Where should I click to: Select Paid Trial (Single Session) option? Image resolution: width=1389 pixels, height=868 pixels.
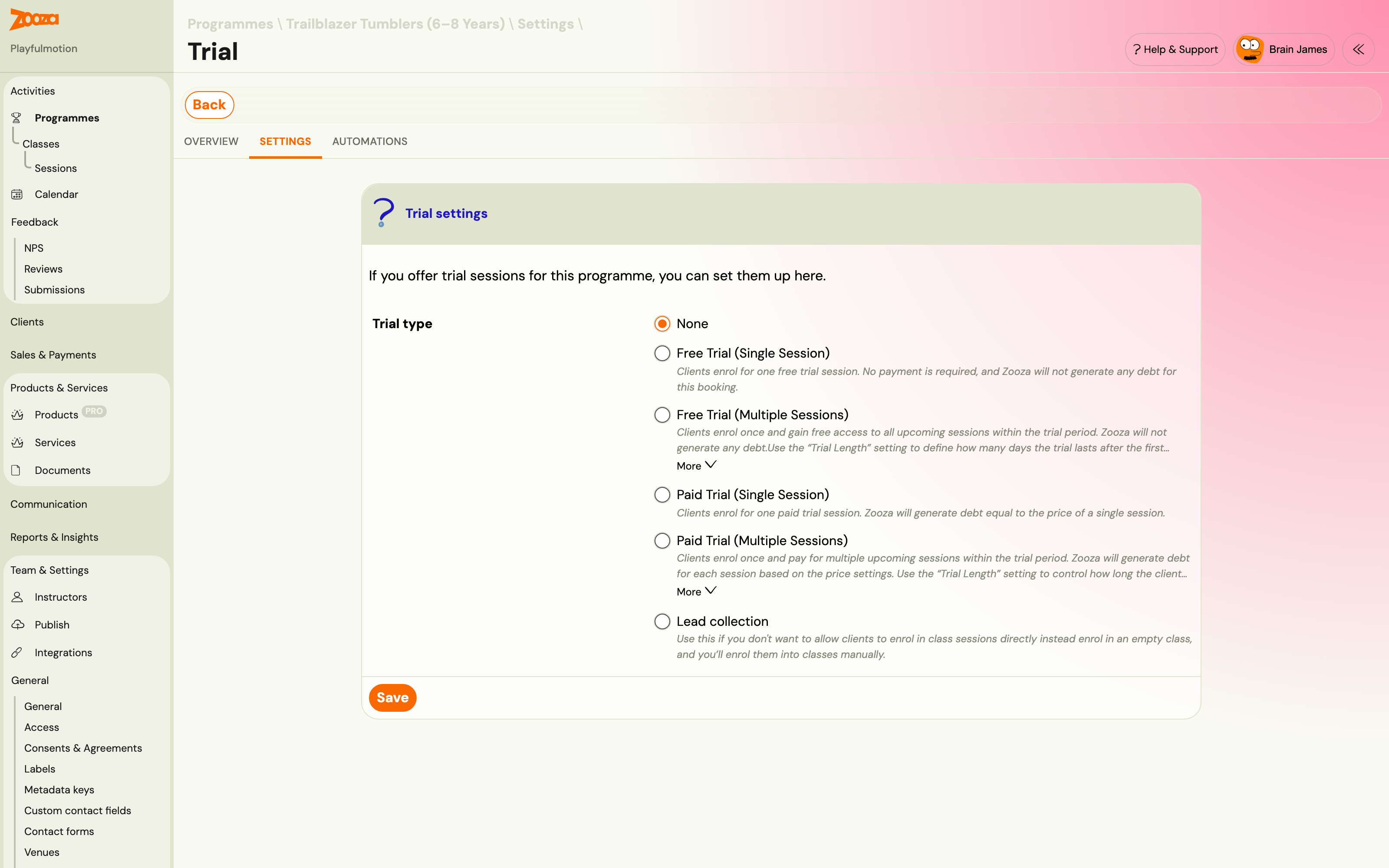tap(662, 495)
